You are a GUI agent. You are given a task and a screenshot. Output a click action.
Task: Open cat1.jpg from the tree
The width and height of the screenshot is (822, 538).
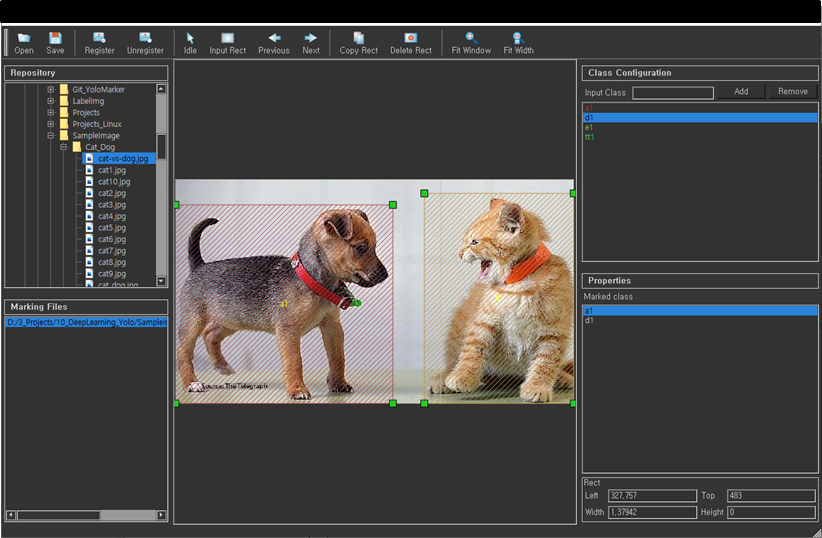tap(112, 170)
